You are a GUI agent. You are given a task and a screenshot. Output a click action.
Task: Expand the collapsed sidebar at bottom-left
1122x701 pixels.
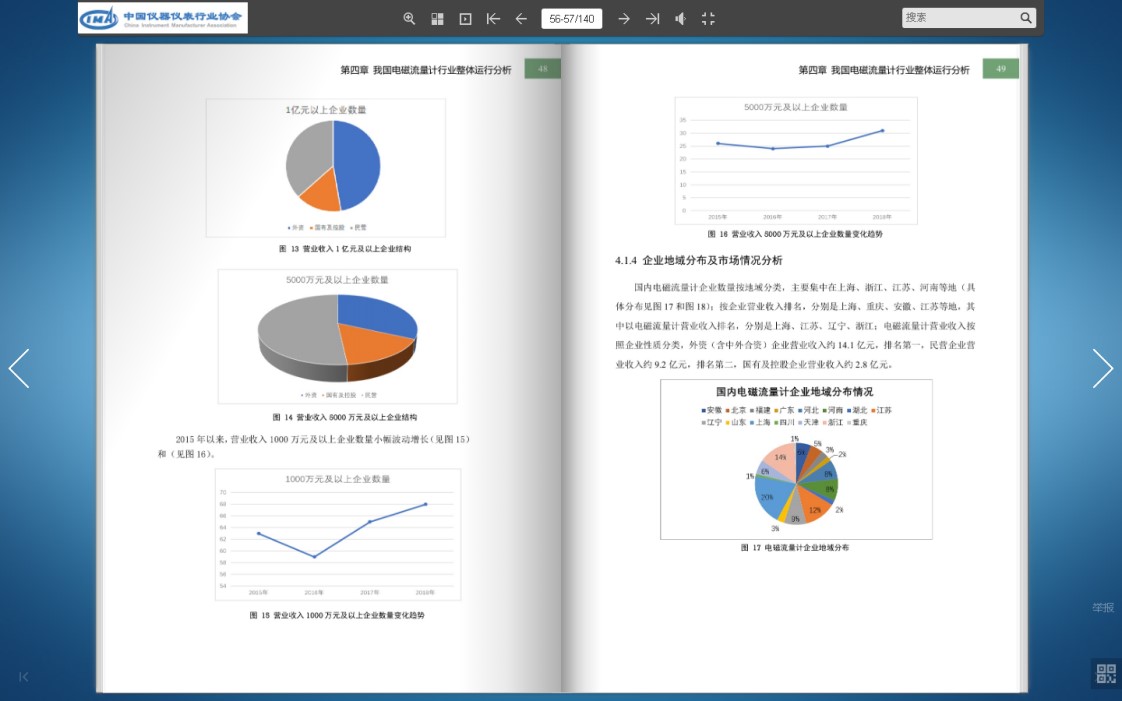pos(24,677)
